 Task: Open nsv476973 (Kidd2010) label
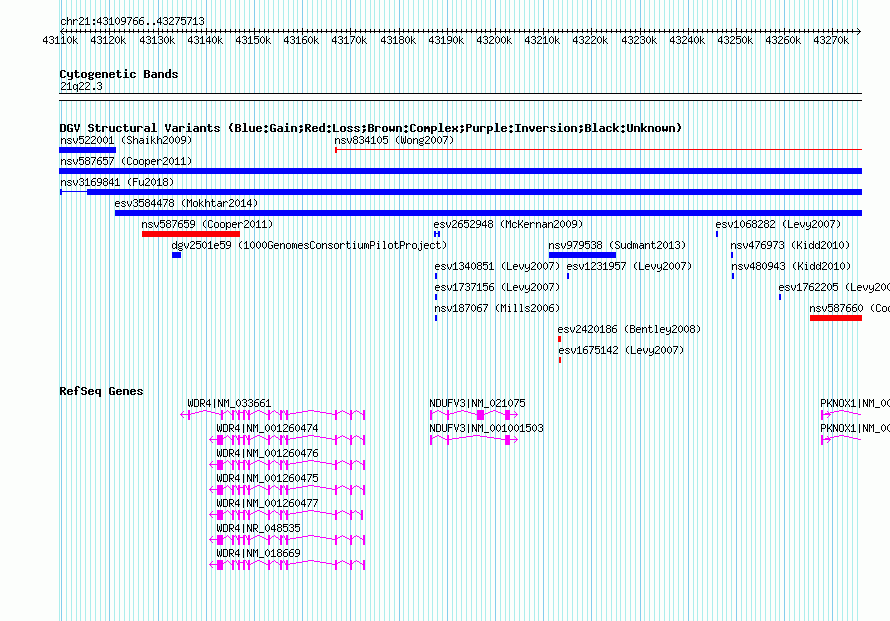tap(790, 245)
